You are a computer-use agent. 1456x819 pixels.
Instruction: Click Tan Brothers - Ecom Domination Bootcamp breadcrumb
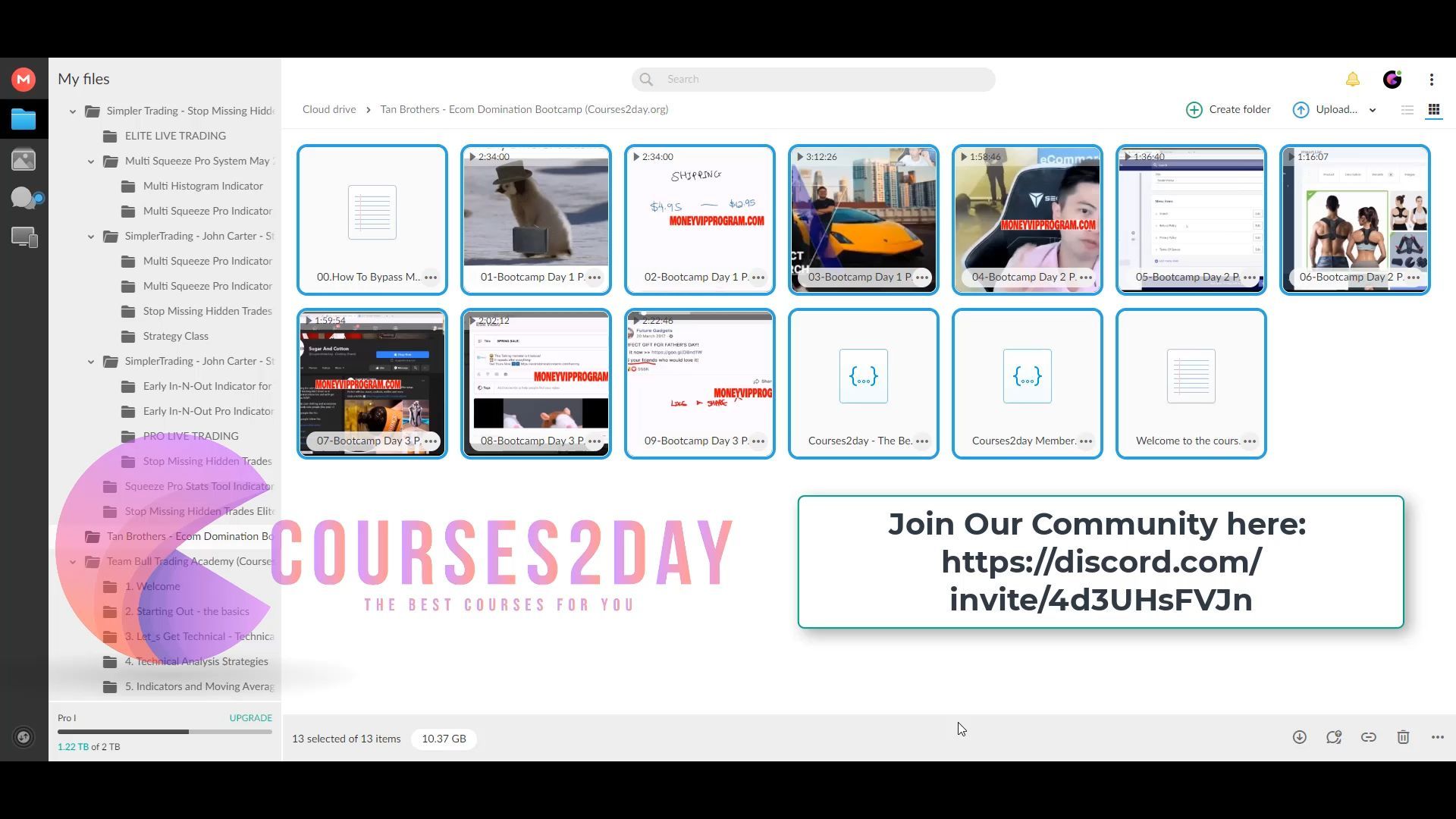click(x=524, y=110)
